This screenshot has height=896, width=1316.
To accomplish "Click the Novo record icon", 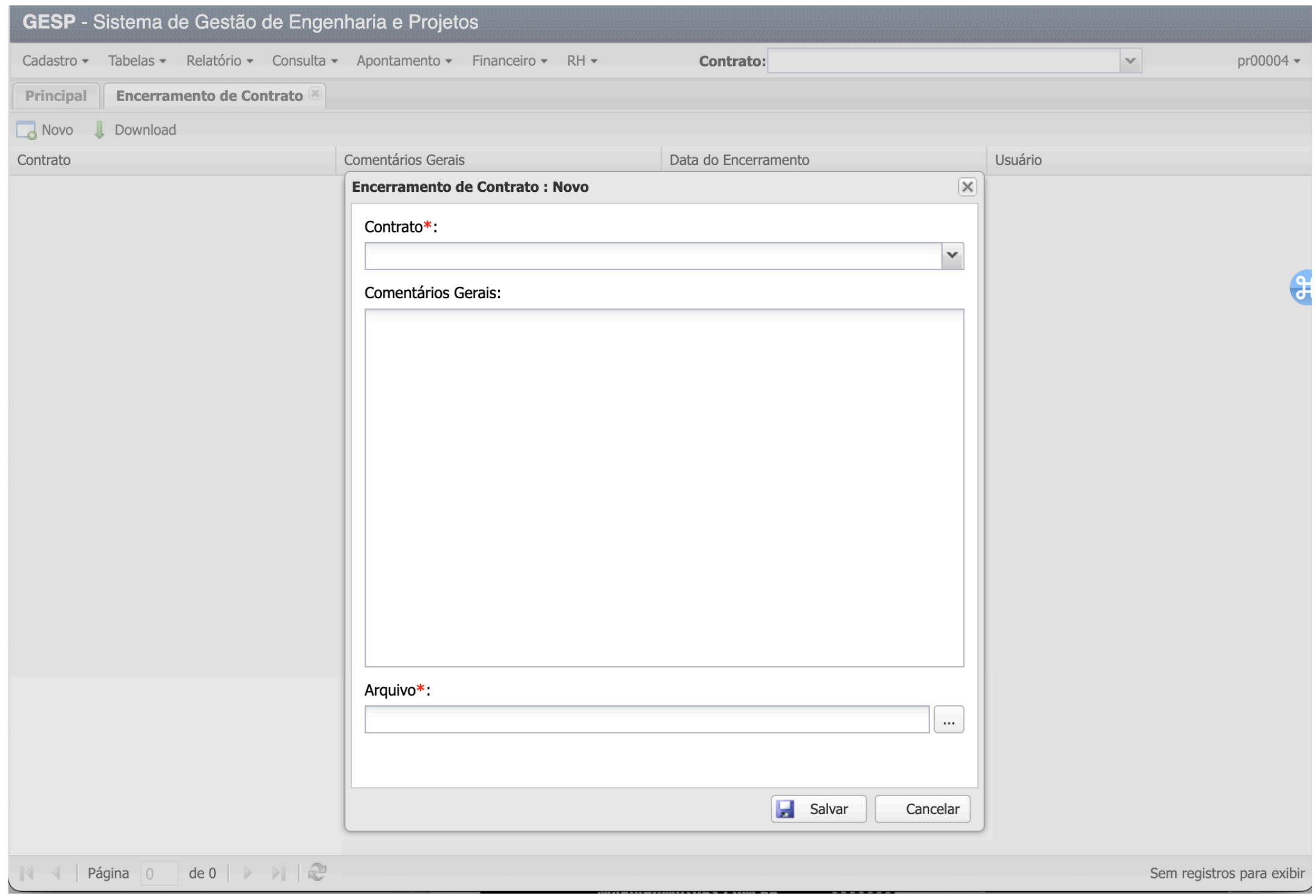I will click(26, 130).
